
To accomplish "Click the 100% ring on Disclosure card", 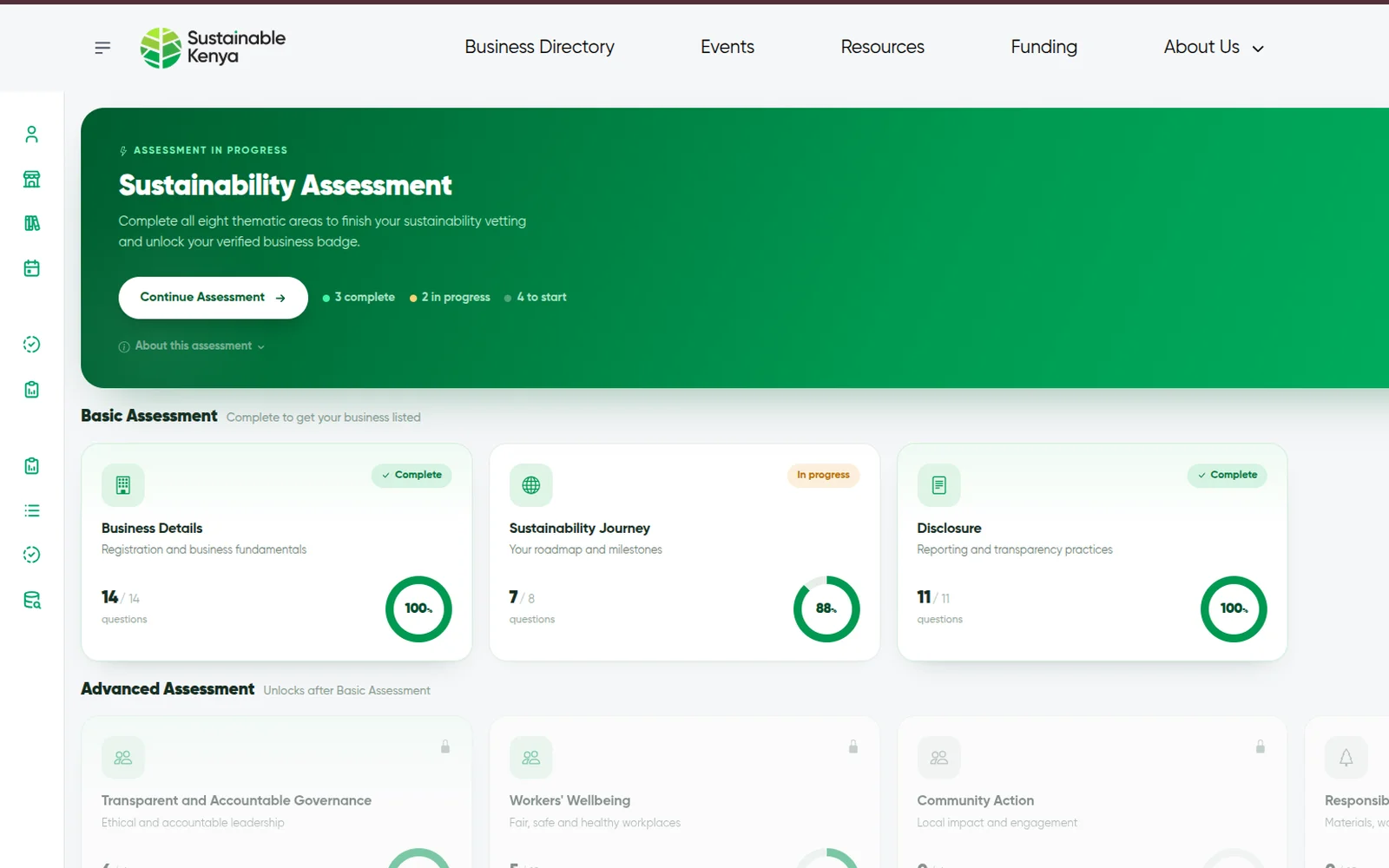I will coord(1234,608).
